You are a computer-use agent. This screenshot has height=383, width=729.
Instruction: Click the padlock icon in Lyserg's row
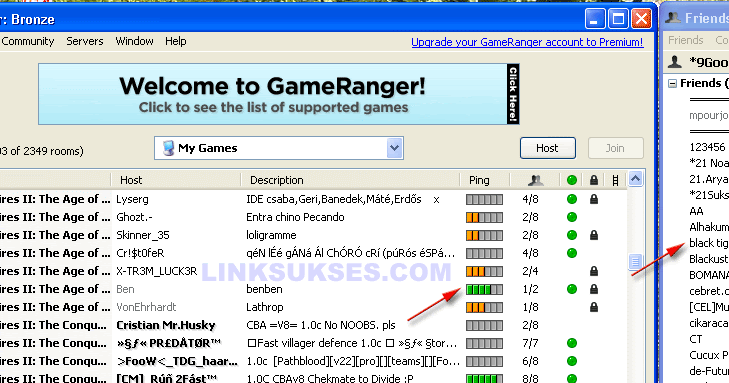point(594,199)
